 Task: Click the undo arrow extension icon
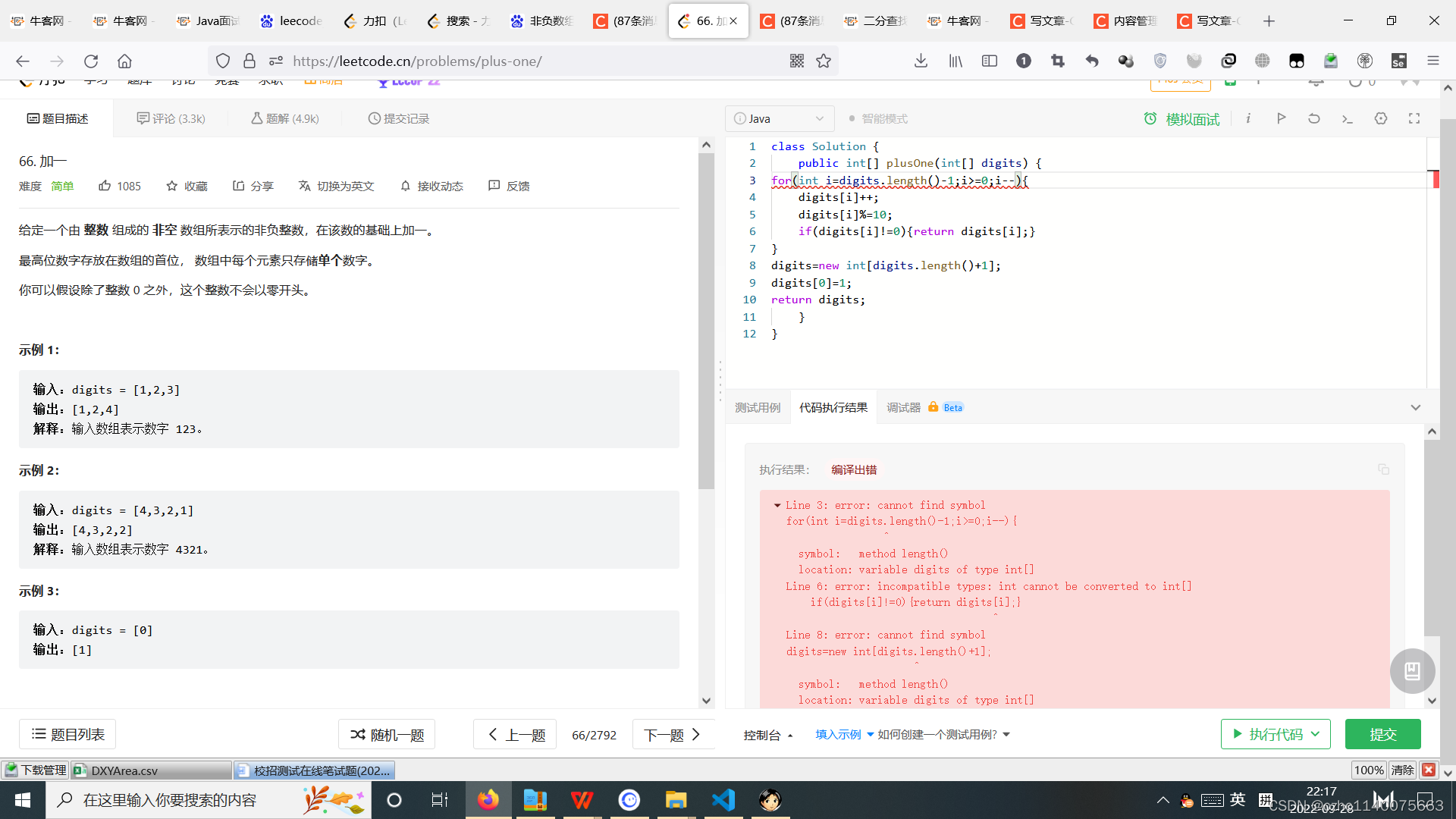(x=1092, y=61)
